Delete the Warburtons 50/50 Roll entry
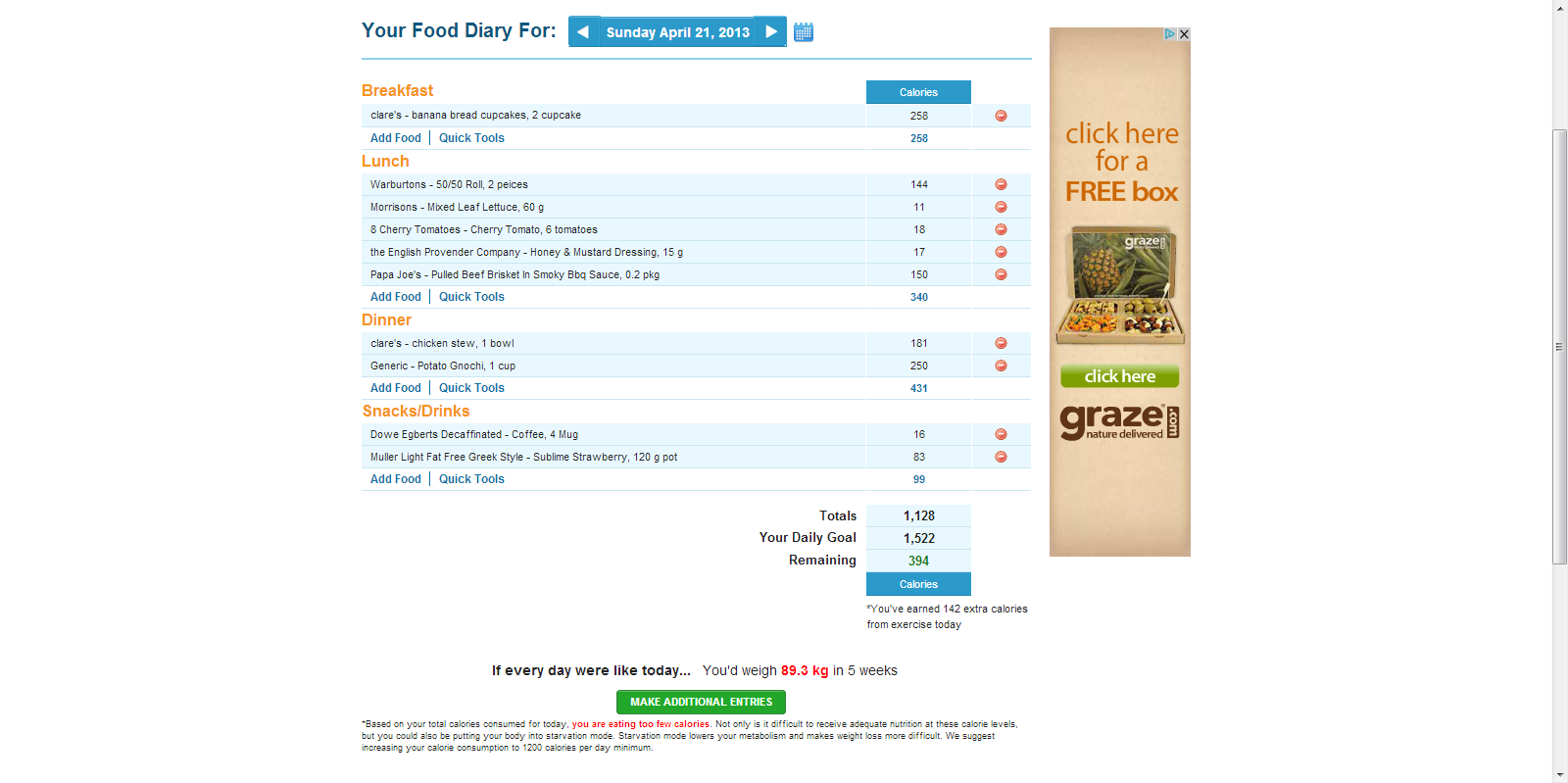Image resolution: width=1568 pixels, height=783 pixels. pos(1001,184)
